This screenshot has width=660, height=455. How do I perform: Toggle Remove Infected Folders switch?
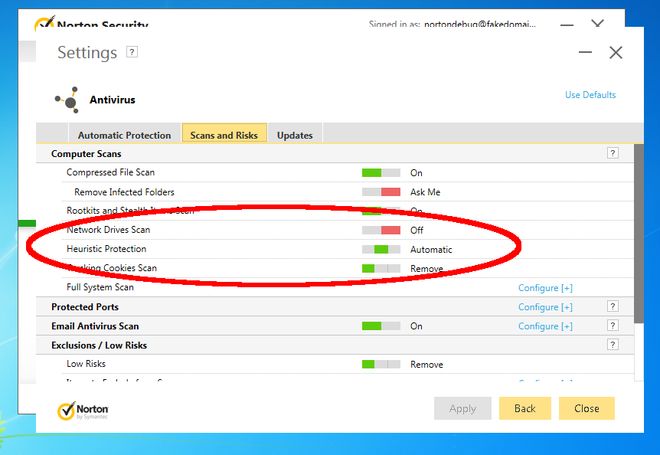[381, 192]
